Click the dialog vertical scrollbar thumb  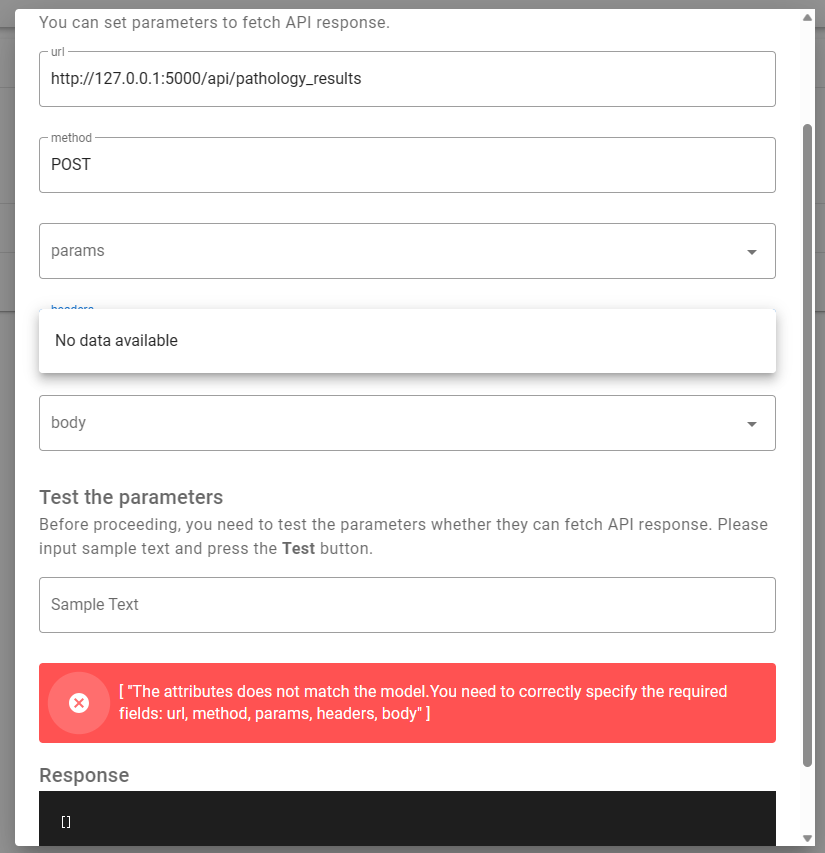coord(808,446)
